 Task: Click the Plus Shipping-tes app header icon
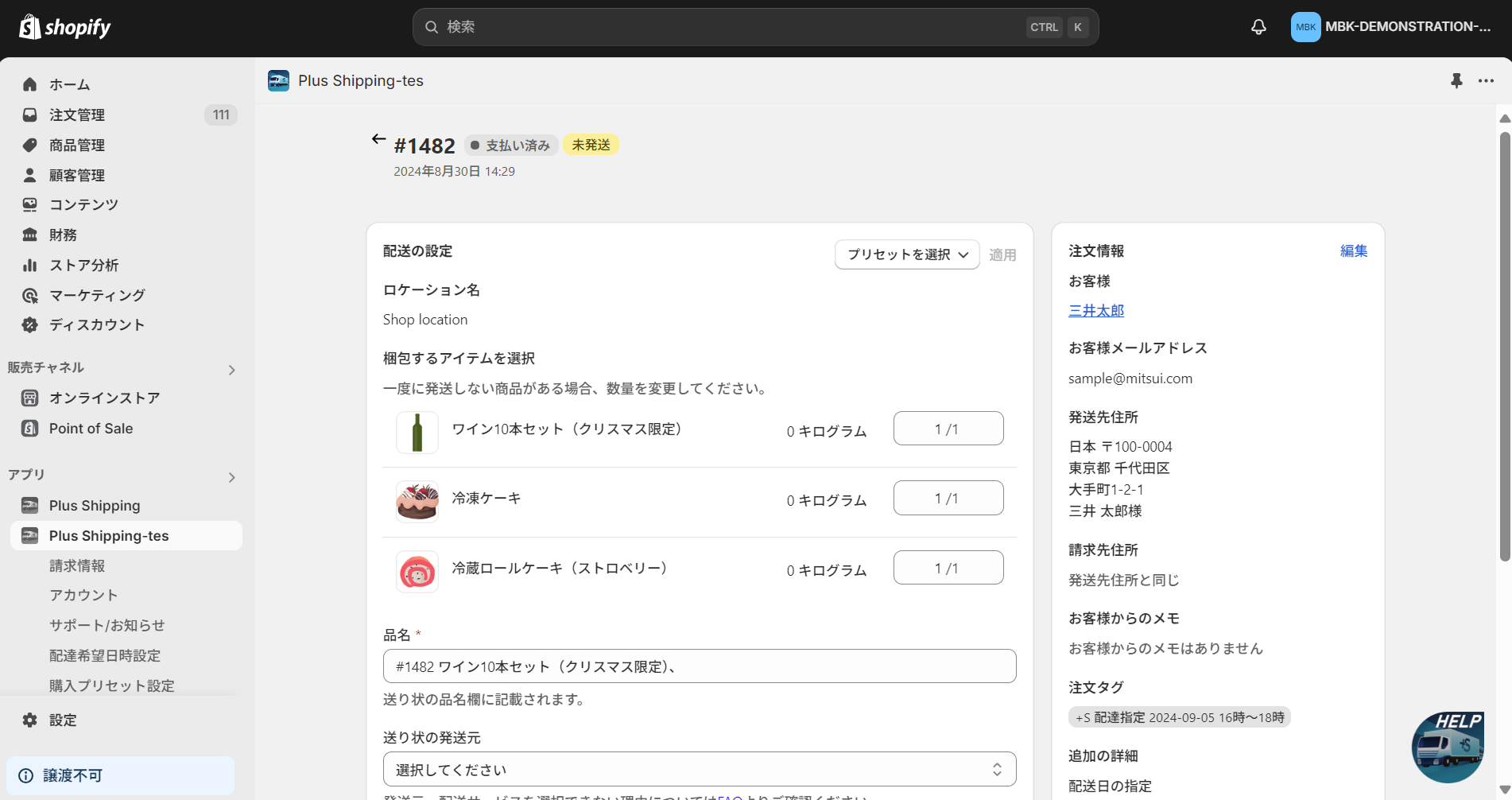point(278,80)
